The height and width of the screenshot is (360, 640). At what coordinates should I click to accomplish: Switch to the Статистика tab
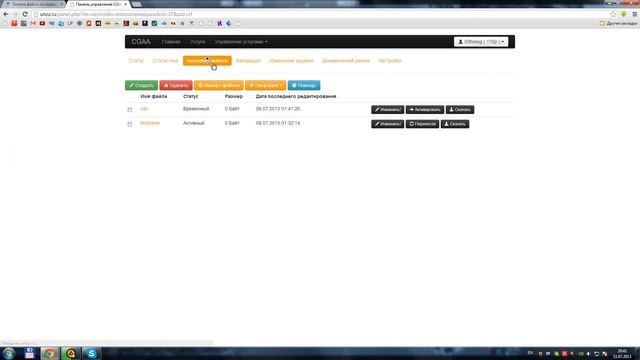coord(165,60)
